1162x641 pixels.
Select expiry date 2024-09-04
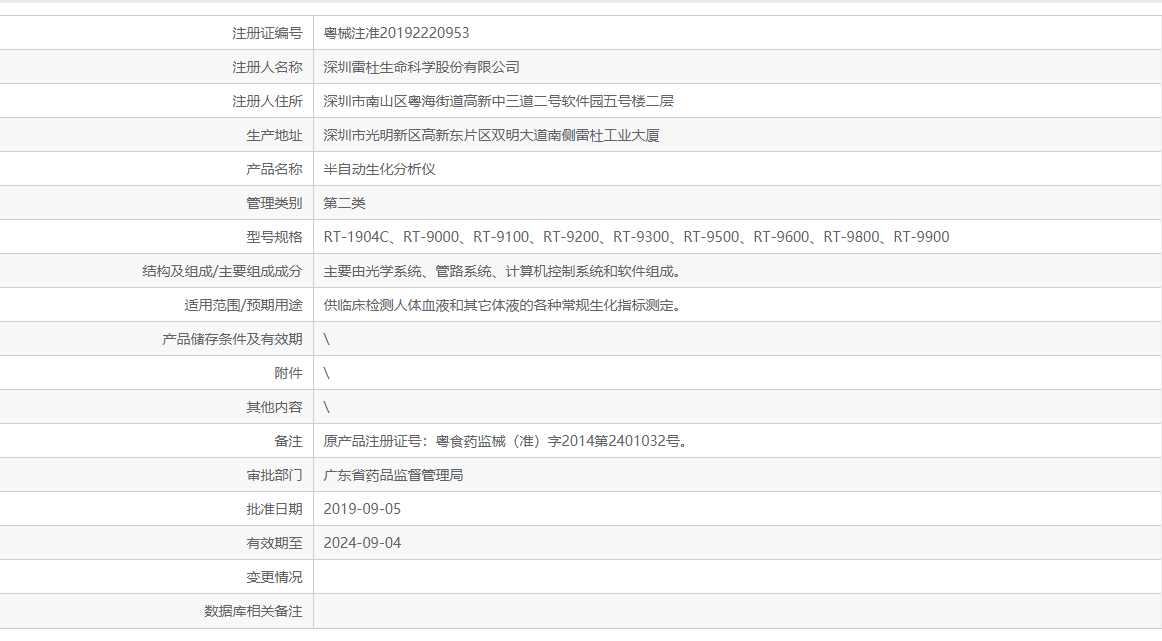(x=362, y=543)
